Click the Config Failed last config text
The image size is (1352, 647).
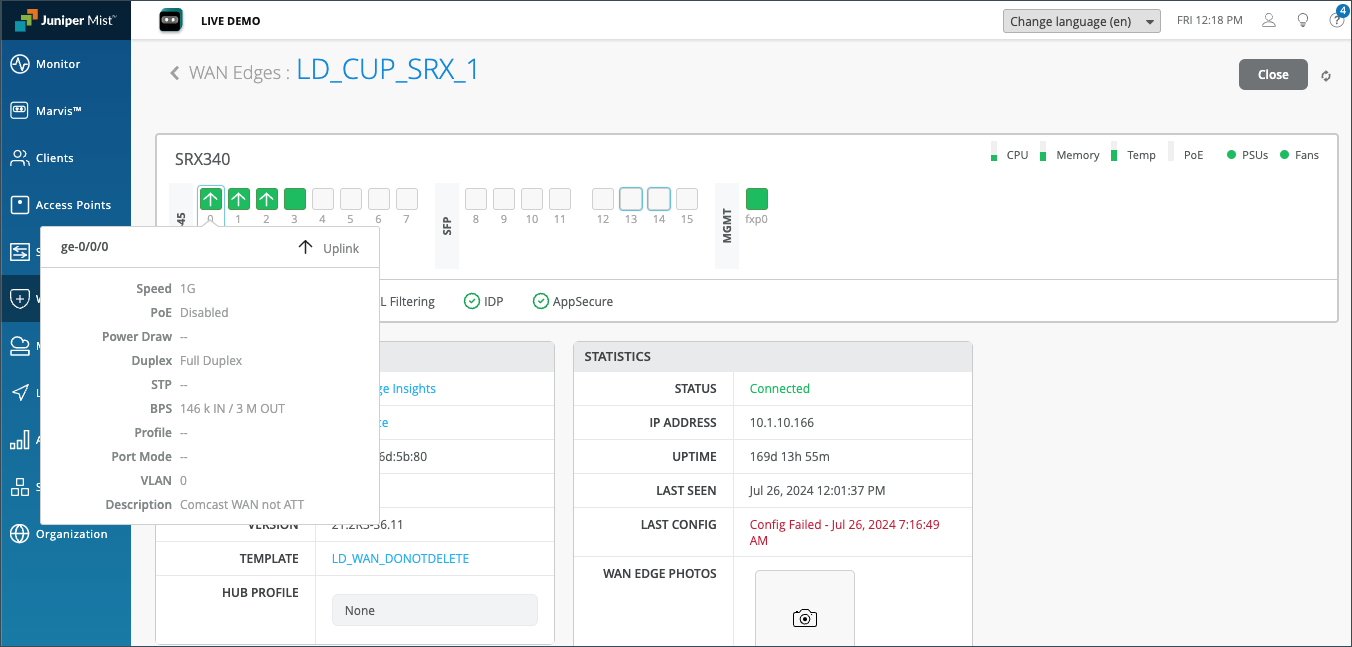pyautogui.click(x=845, y=532)
